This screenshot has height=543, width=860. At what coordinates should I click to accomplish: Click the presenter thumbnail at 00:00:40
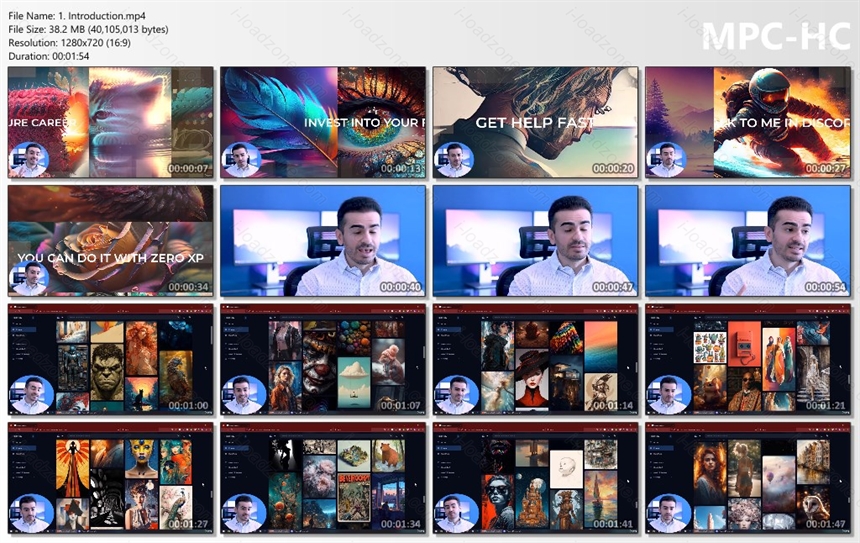[x=323, y=241]
